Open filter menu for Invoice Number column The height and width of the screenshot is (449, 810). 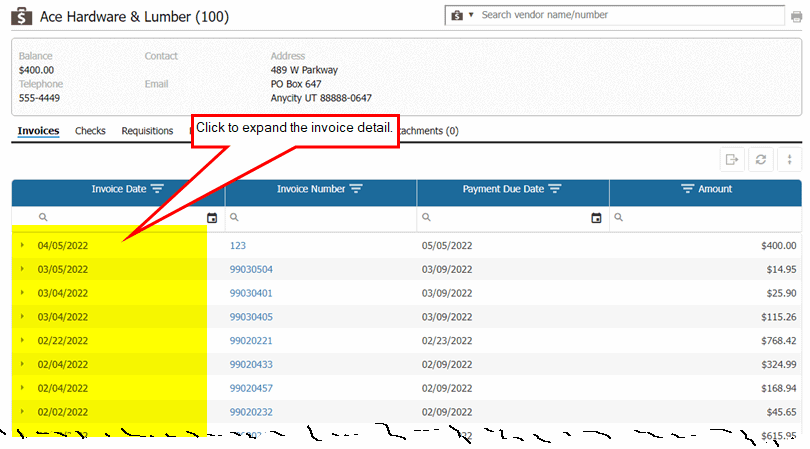click(356, 189)
